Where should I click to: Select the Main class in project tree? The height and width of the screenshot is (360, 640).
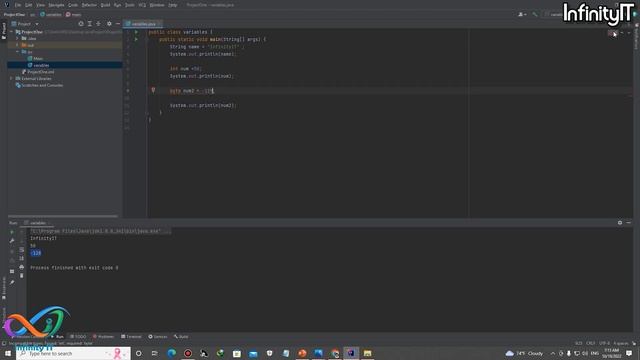[x=35, y=58]
